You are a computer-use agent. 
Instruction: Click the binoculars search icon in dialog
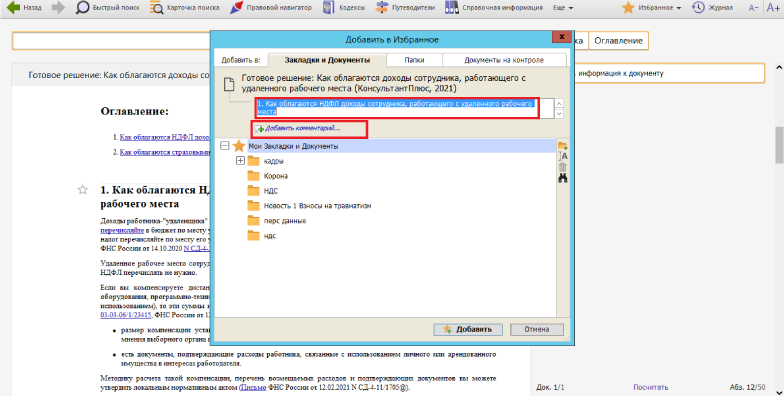562,178
